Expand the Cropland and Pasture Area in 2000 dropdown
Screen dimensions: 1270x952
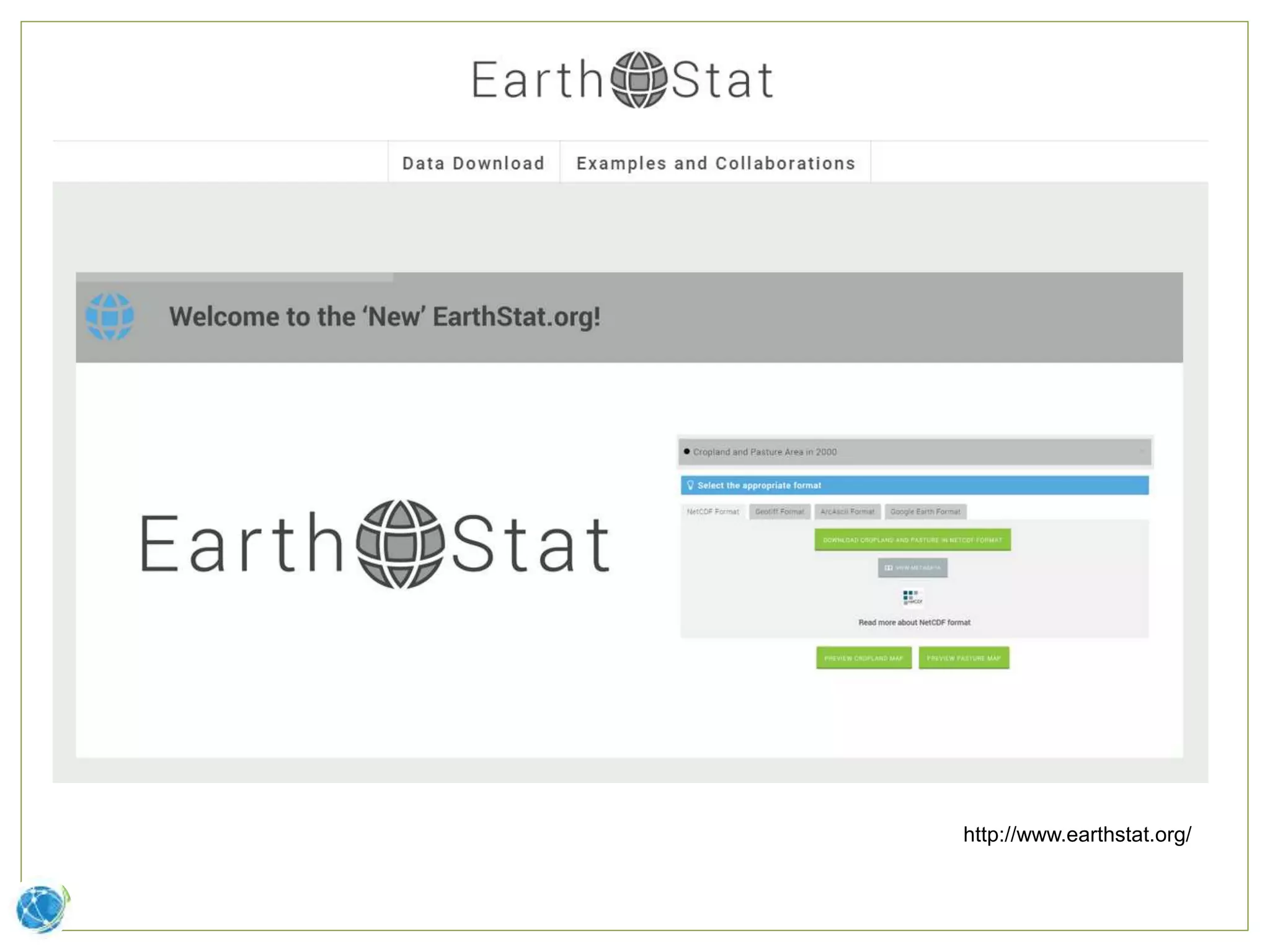915,452
